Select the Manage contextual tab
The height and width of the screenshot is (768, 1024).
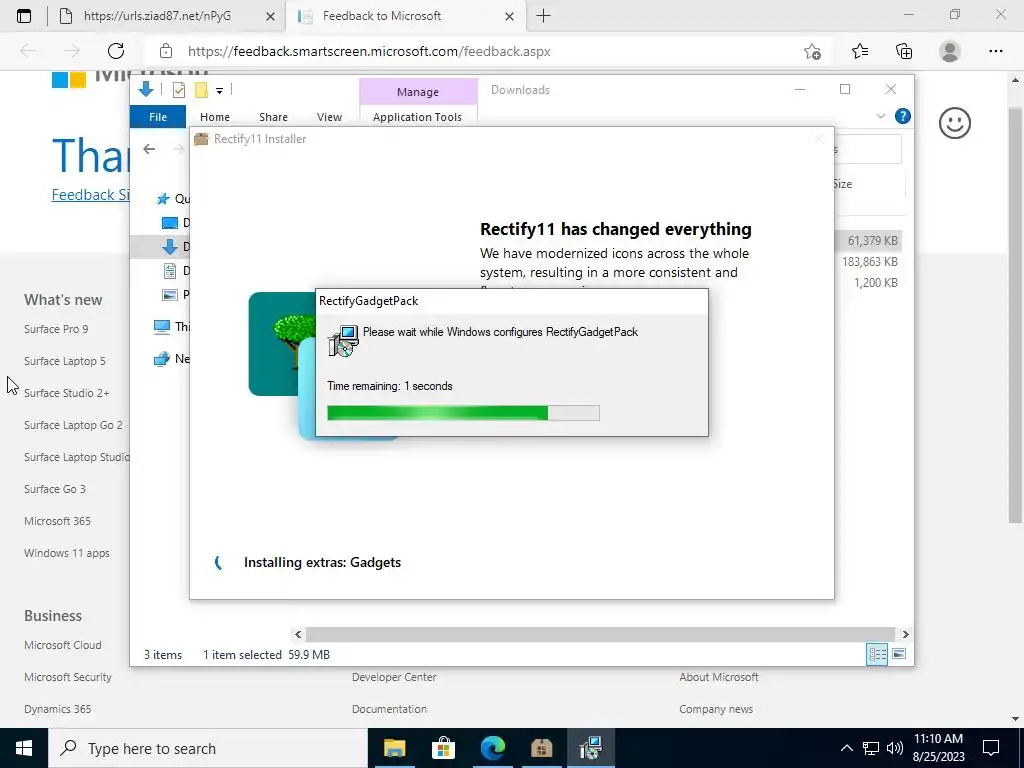(418, 92)
